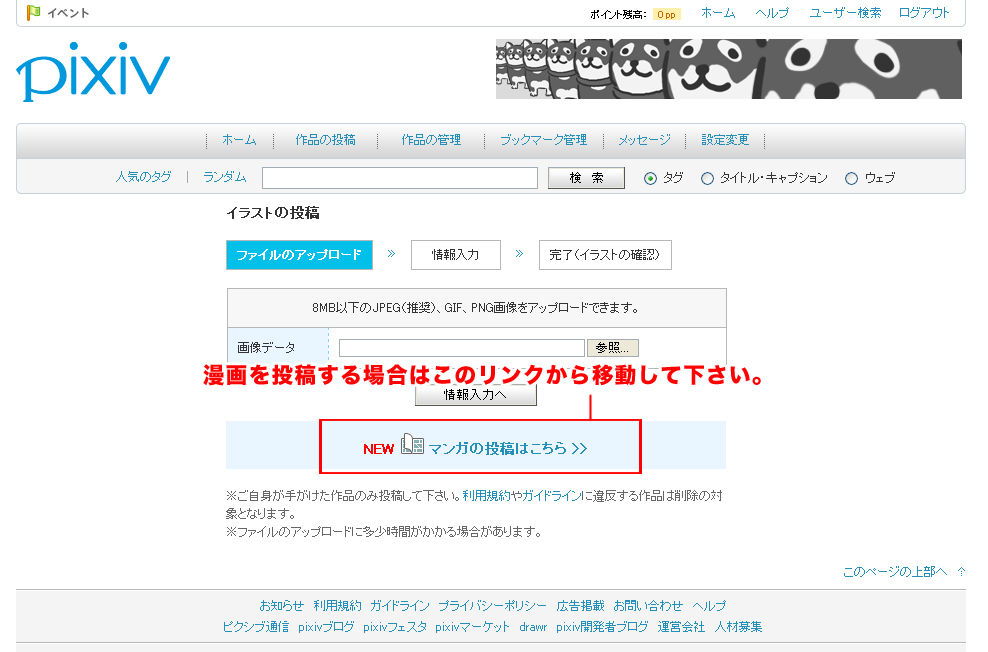This screenshot has height=652, width=988.
Task: Open ユーザー検索 in the top bar
Action: coord(845,13)
